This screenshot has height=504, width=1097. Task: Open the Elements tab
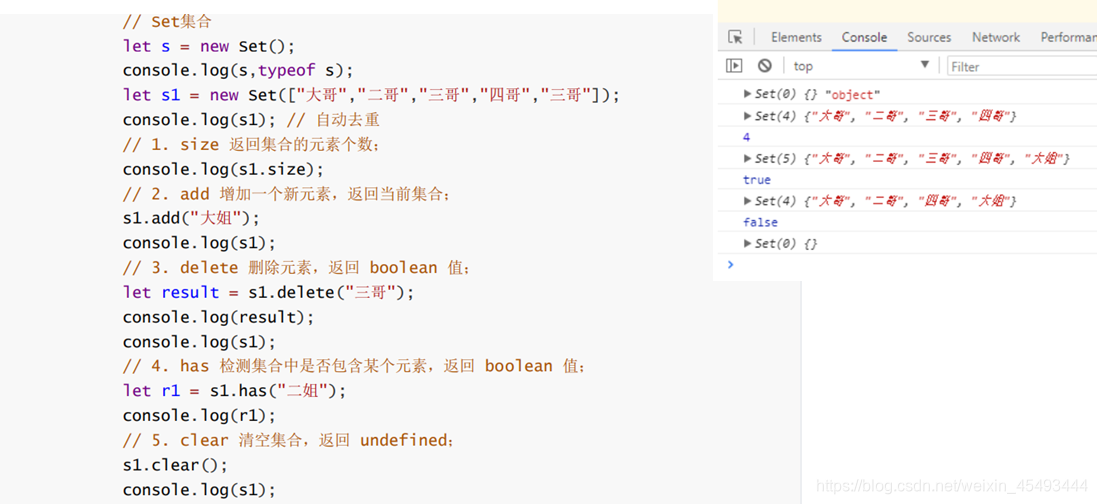coord(796,37)
